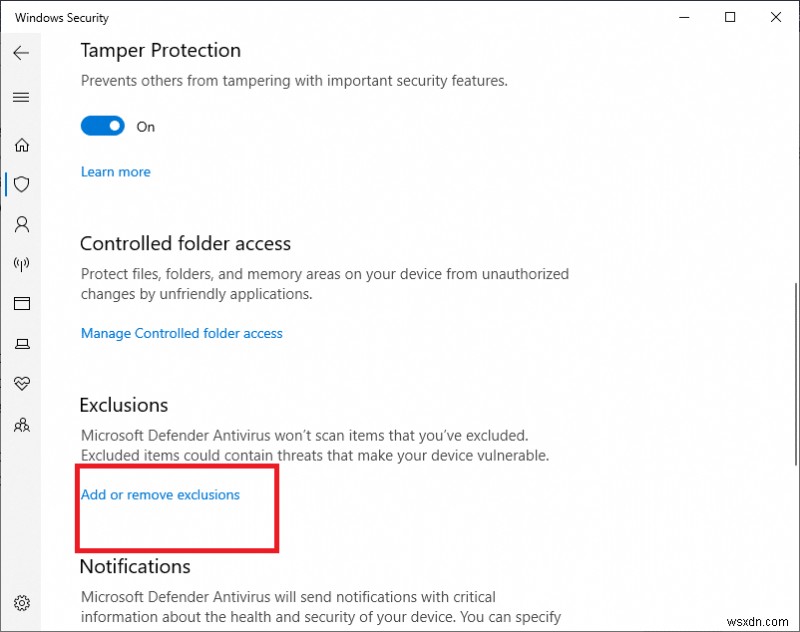800x632 pixels.
Task: Open the hamburger navigation menu
Action: pyautogui.click(x=21, y=97)
